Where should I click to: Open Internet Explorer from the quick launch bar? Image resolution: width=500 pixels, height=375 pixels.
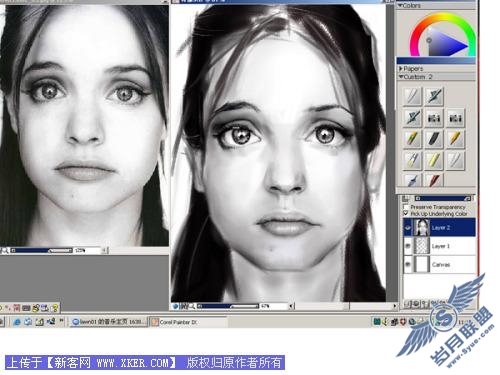click(x=17, y=322)
